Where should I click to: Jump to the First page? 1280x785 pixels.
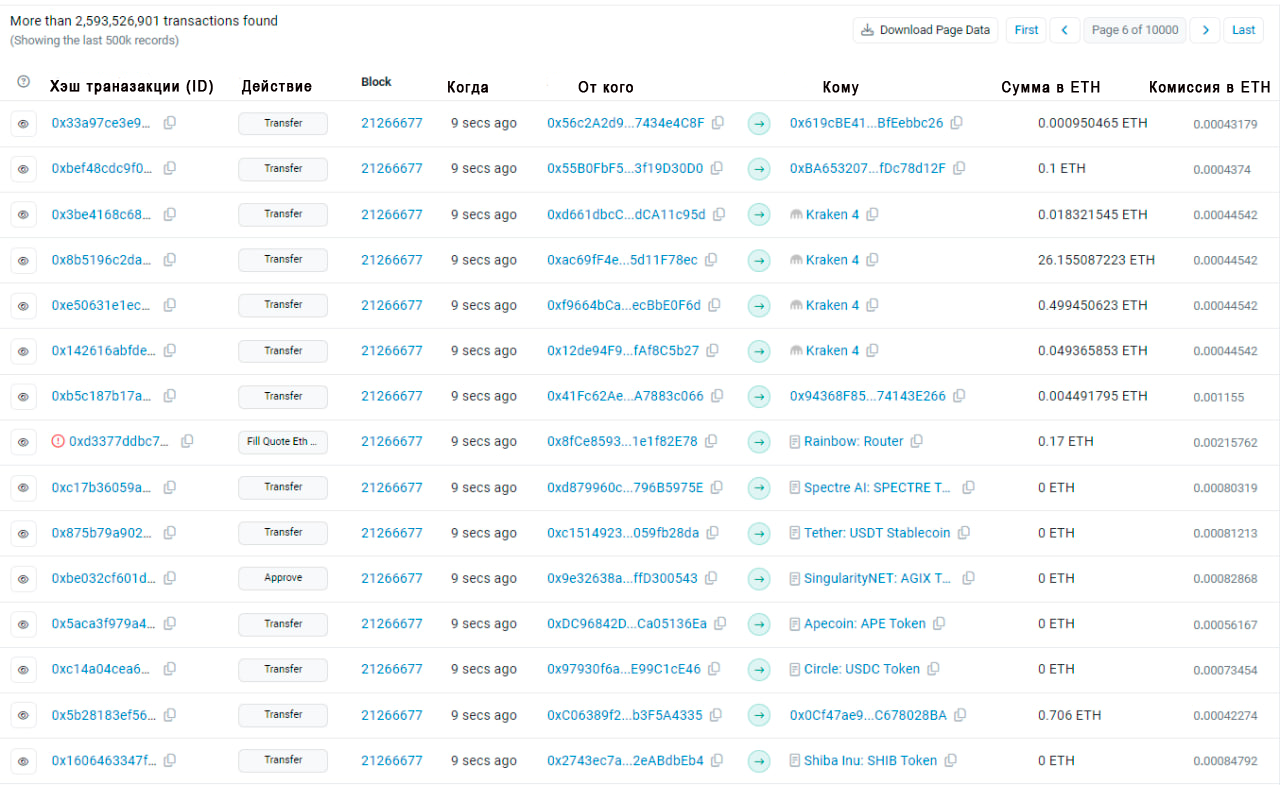coord(1026,30)
